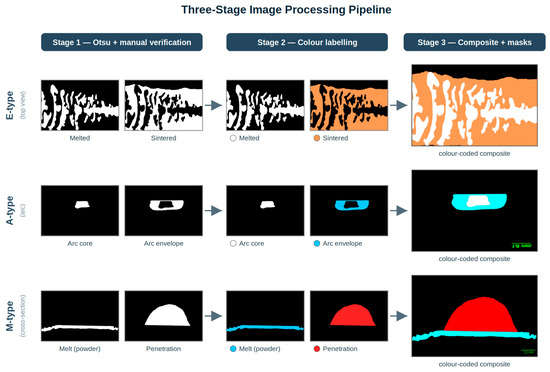Click the blue Arc envelope legend dot

coord(317,243)
